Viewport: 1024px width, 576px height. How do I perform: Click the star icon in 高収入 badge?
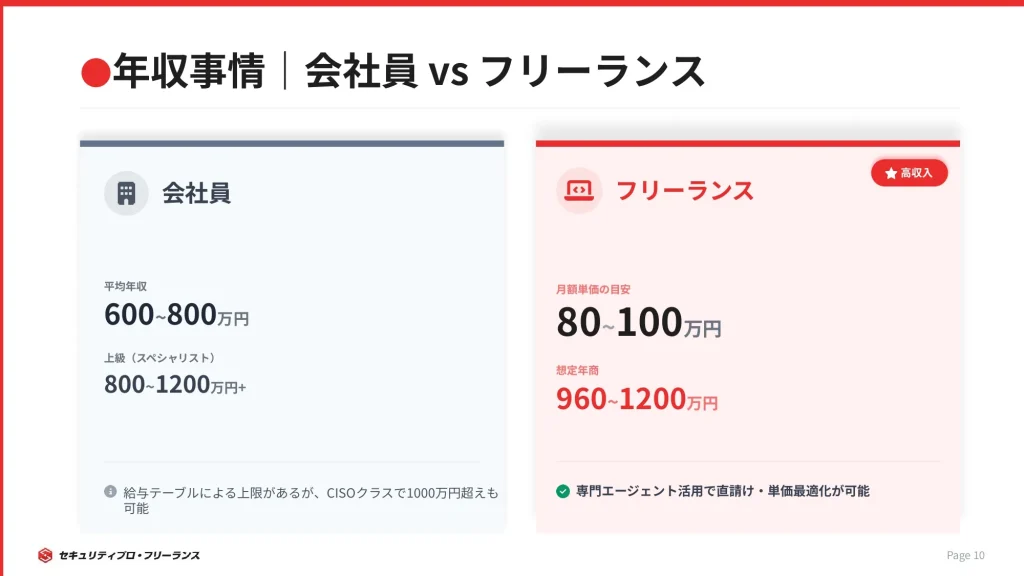coord(890,173)
